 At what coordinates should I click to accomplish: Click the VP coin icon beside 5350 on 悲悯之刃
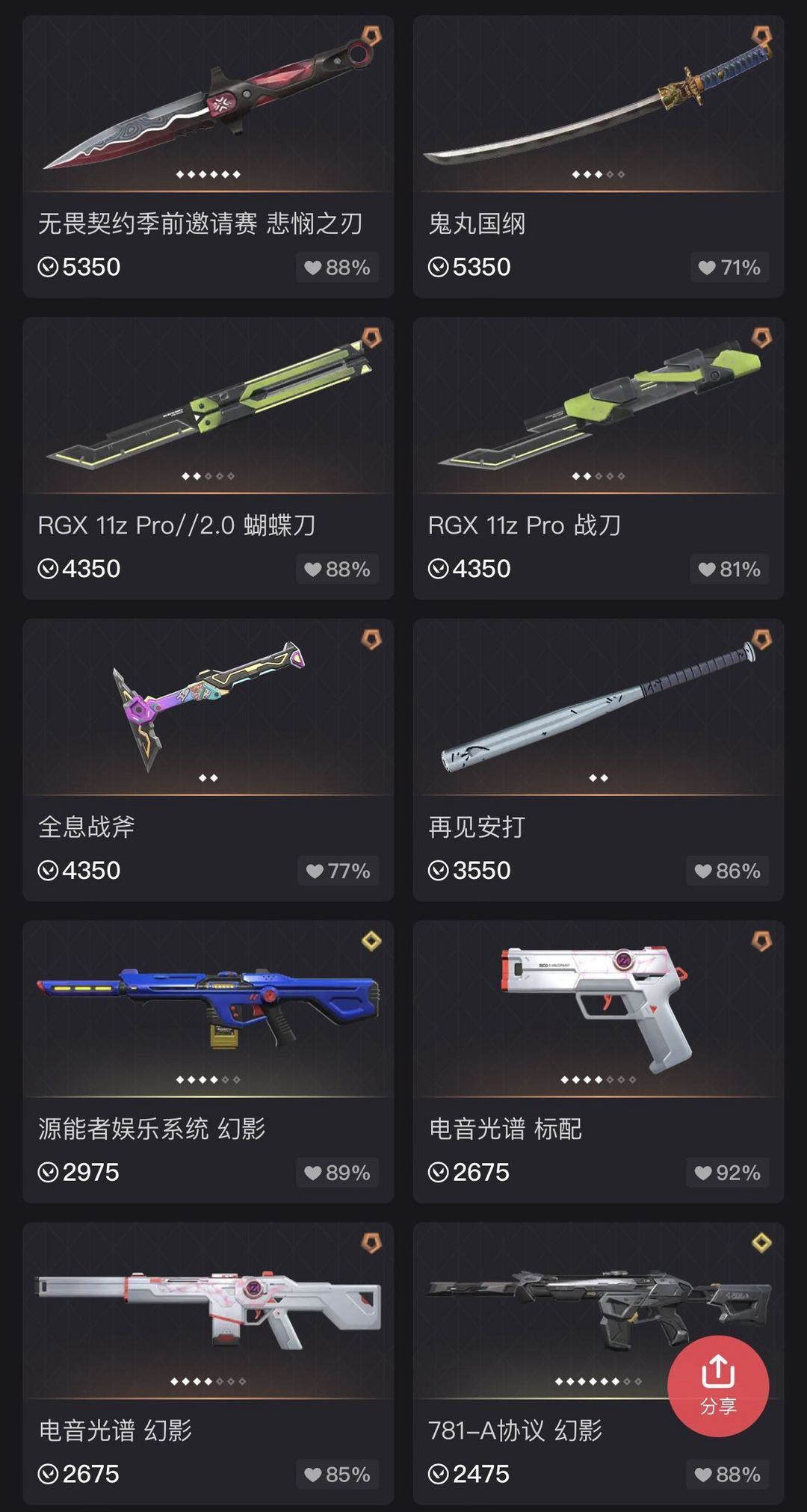[x=48, y=267]
